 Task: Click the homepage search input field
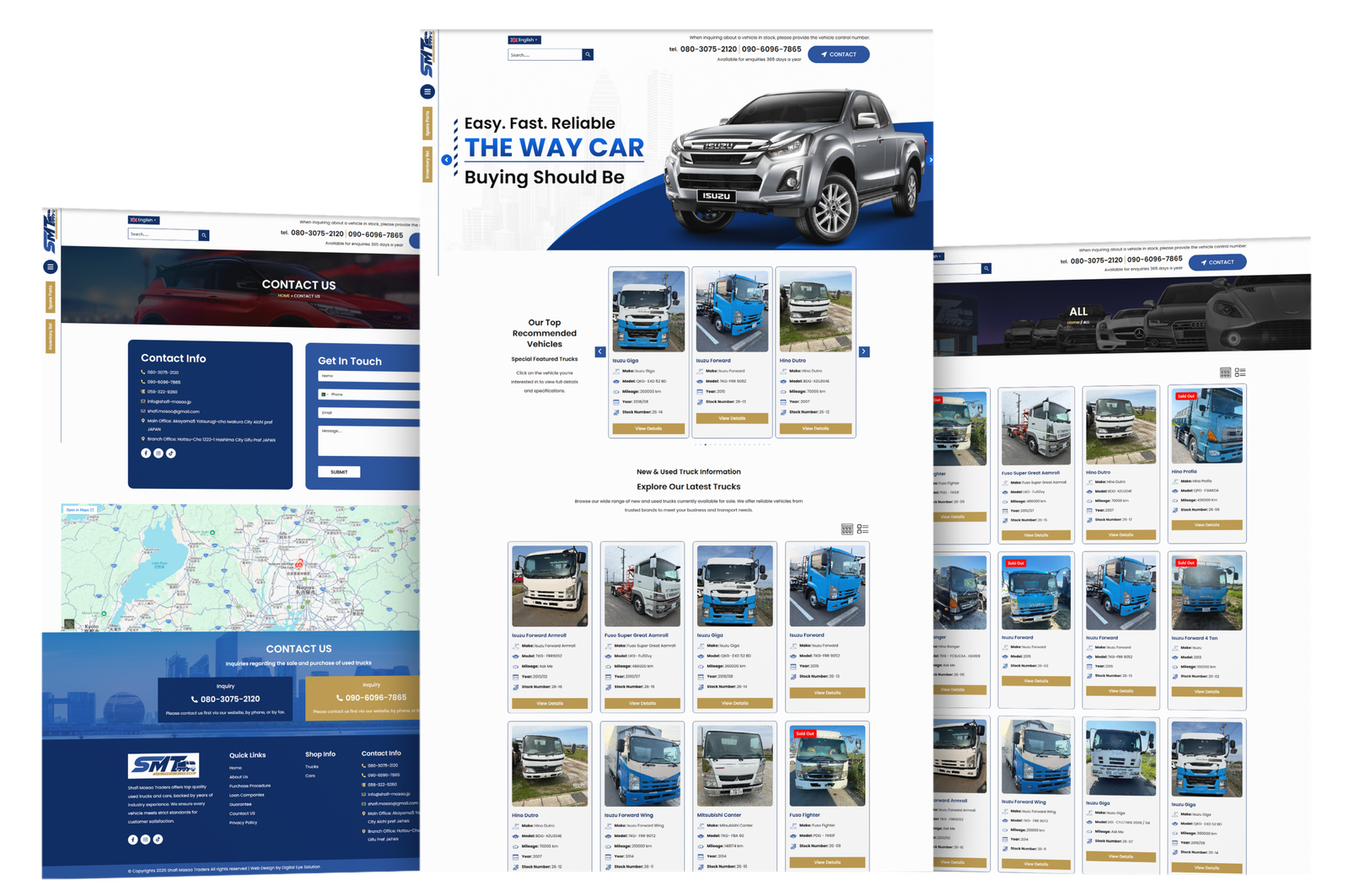pyautogui.click(x=545, y=55)
